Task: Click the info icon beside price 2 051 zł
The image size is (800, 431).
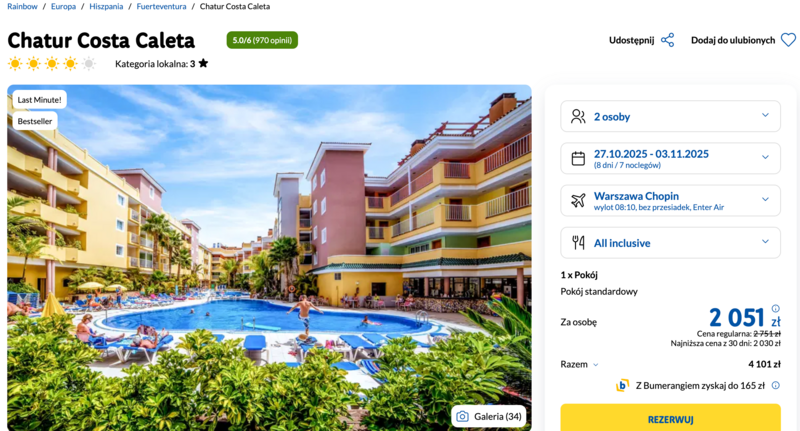Action: coord(776,308)
